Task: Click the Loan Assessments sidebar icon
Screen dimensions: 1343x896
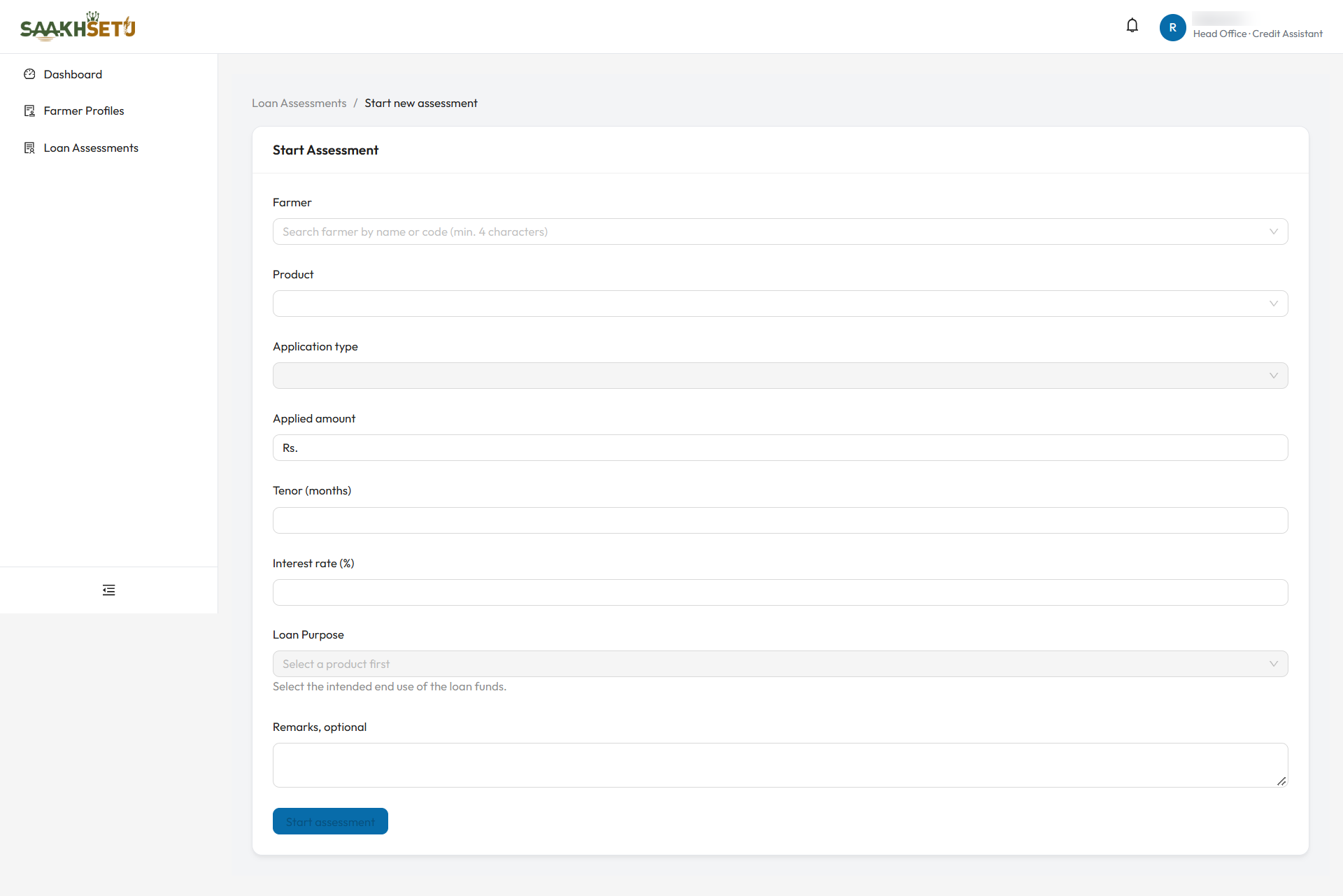Action: click(29, 148)
